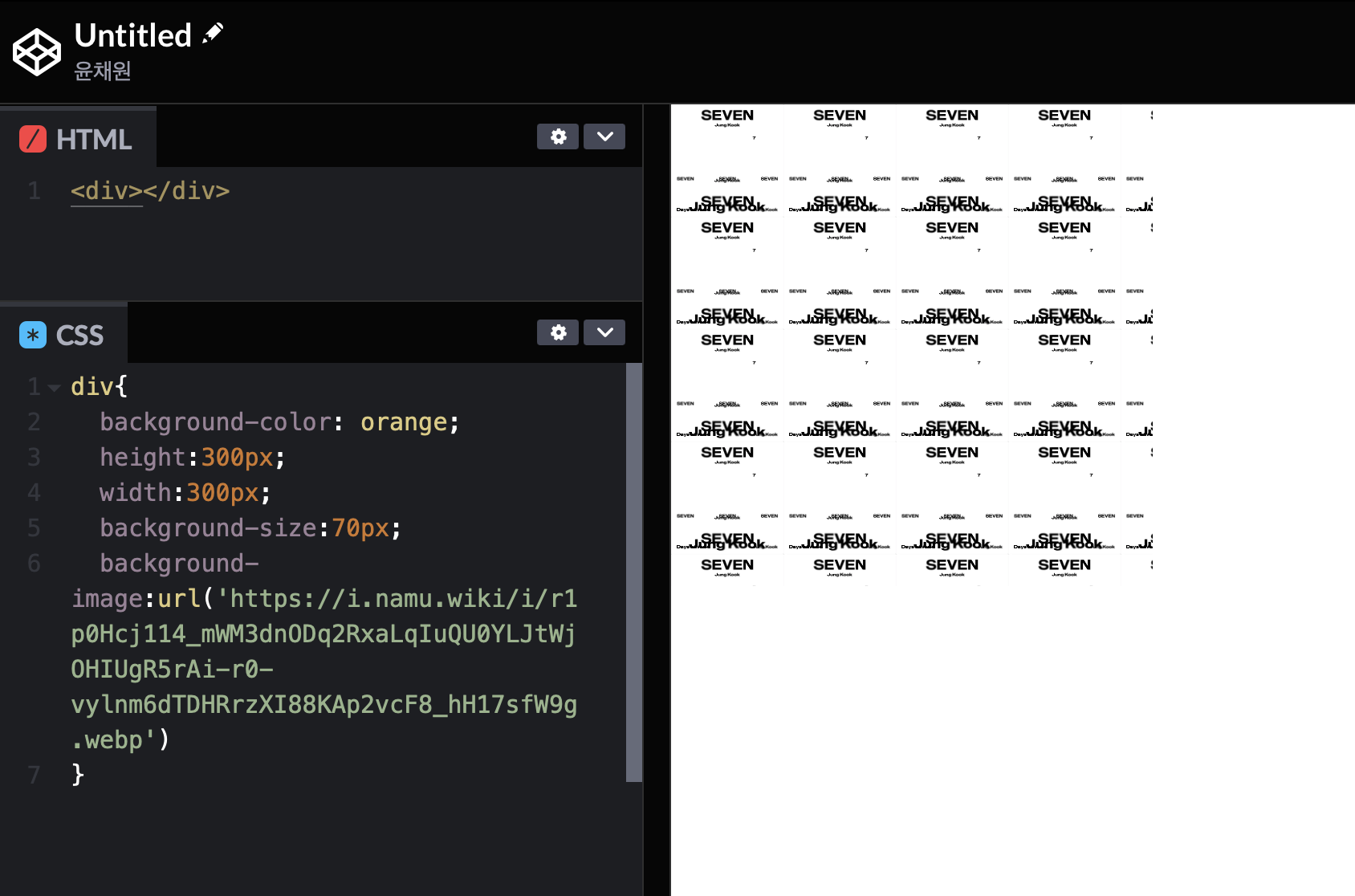This screenshot has width=1355, height=896.
Task: Open HTML editor settings gear
Action: pos(558,136)
